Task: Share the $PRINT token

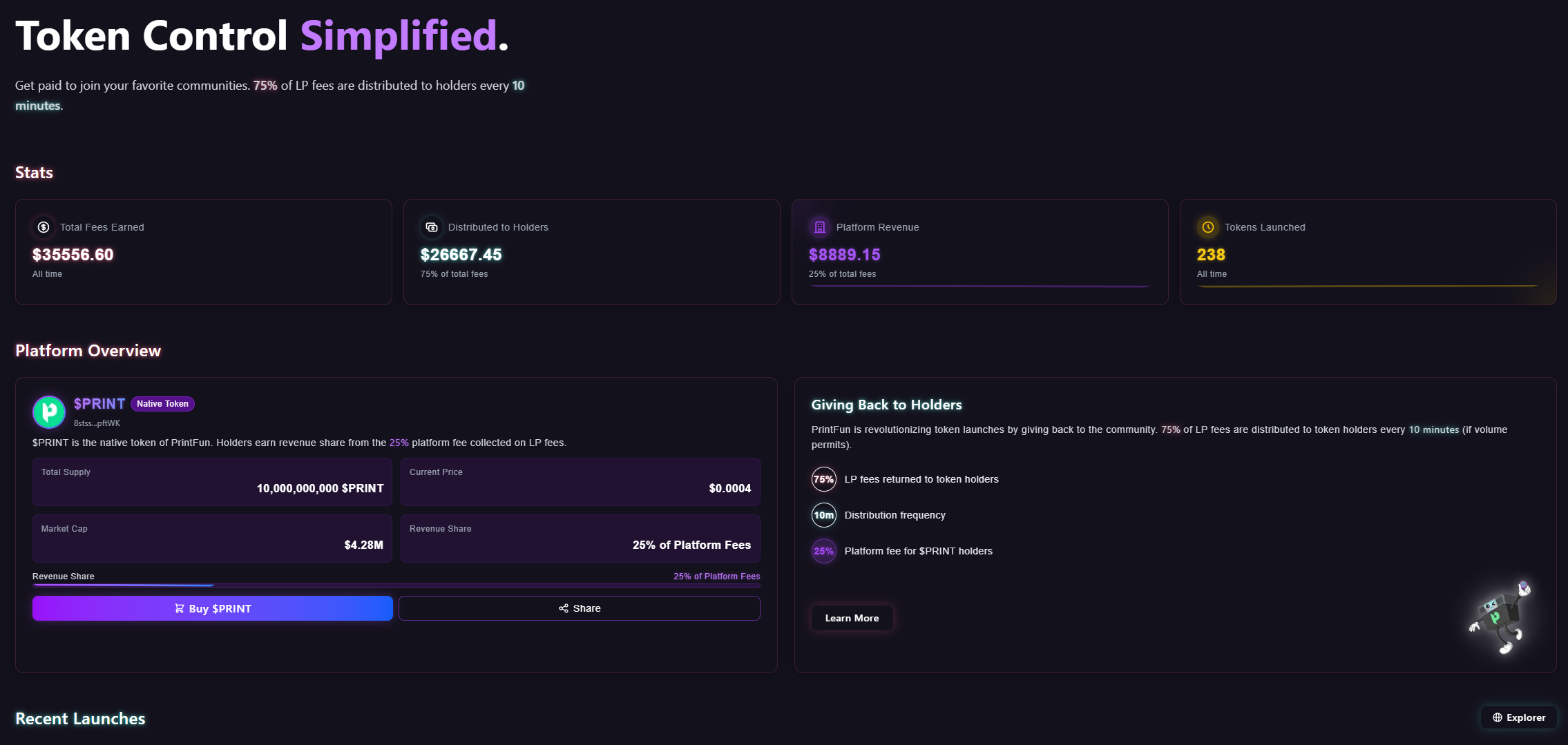Action: 579,608
